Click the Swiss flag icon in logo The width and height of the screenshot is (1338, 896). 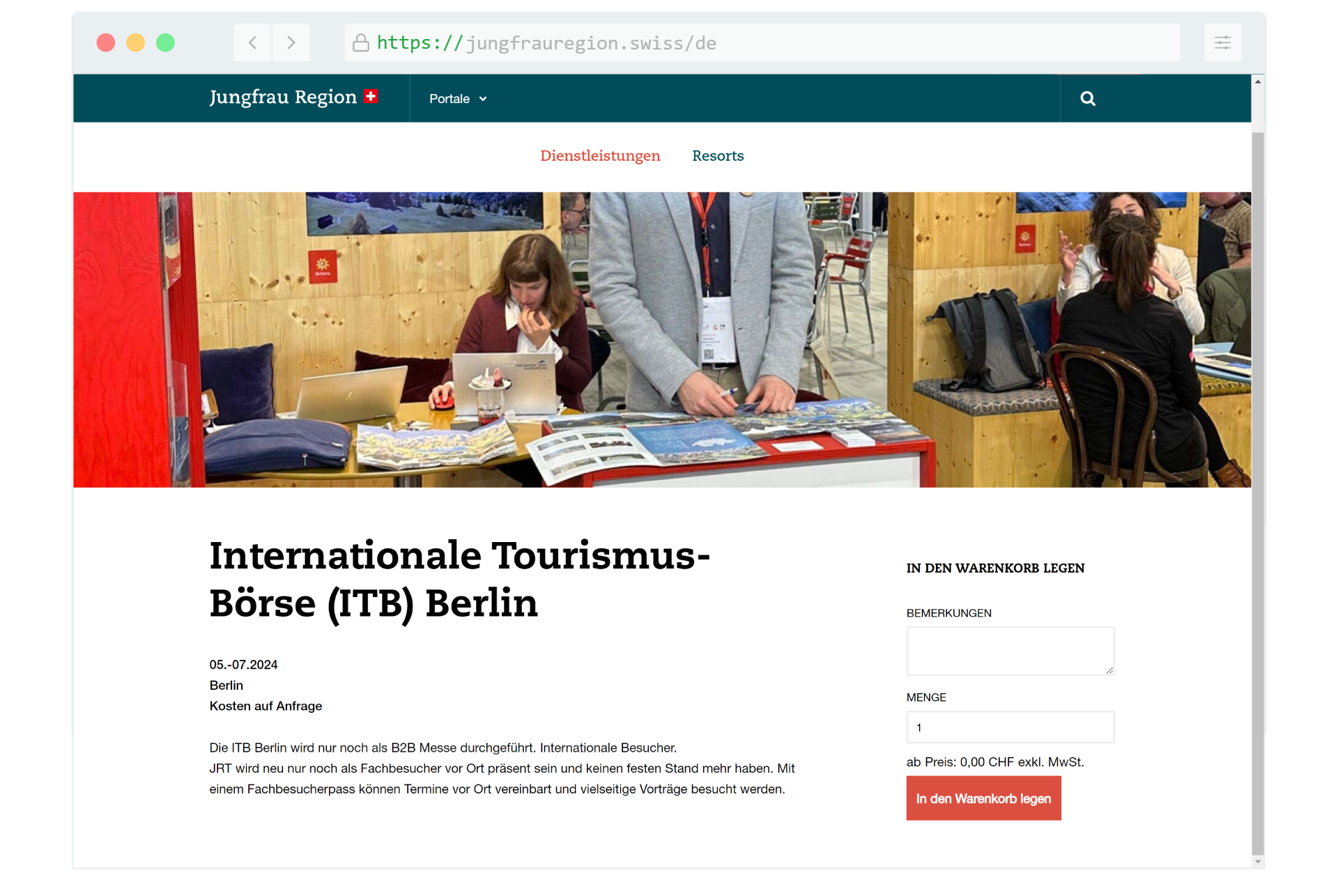371,96
